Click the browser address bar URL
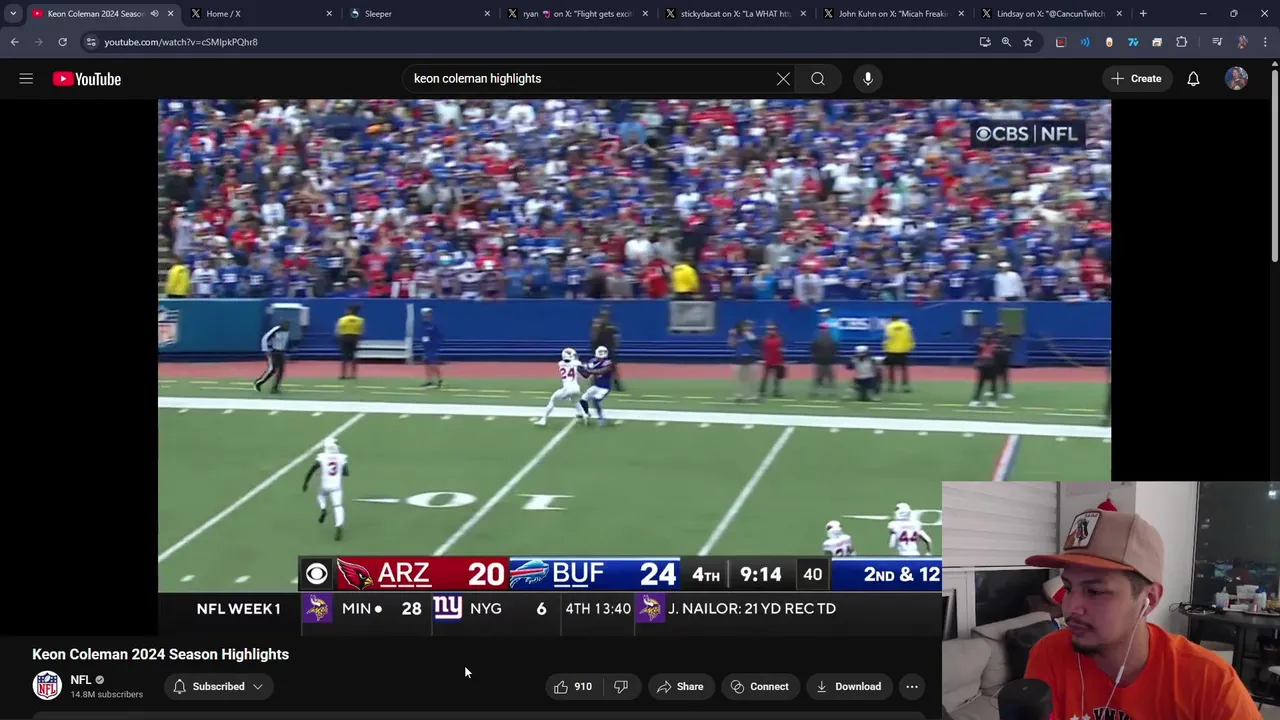This screenshot has width=1280, height=720. pos(181,42)
